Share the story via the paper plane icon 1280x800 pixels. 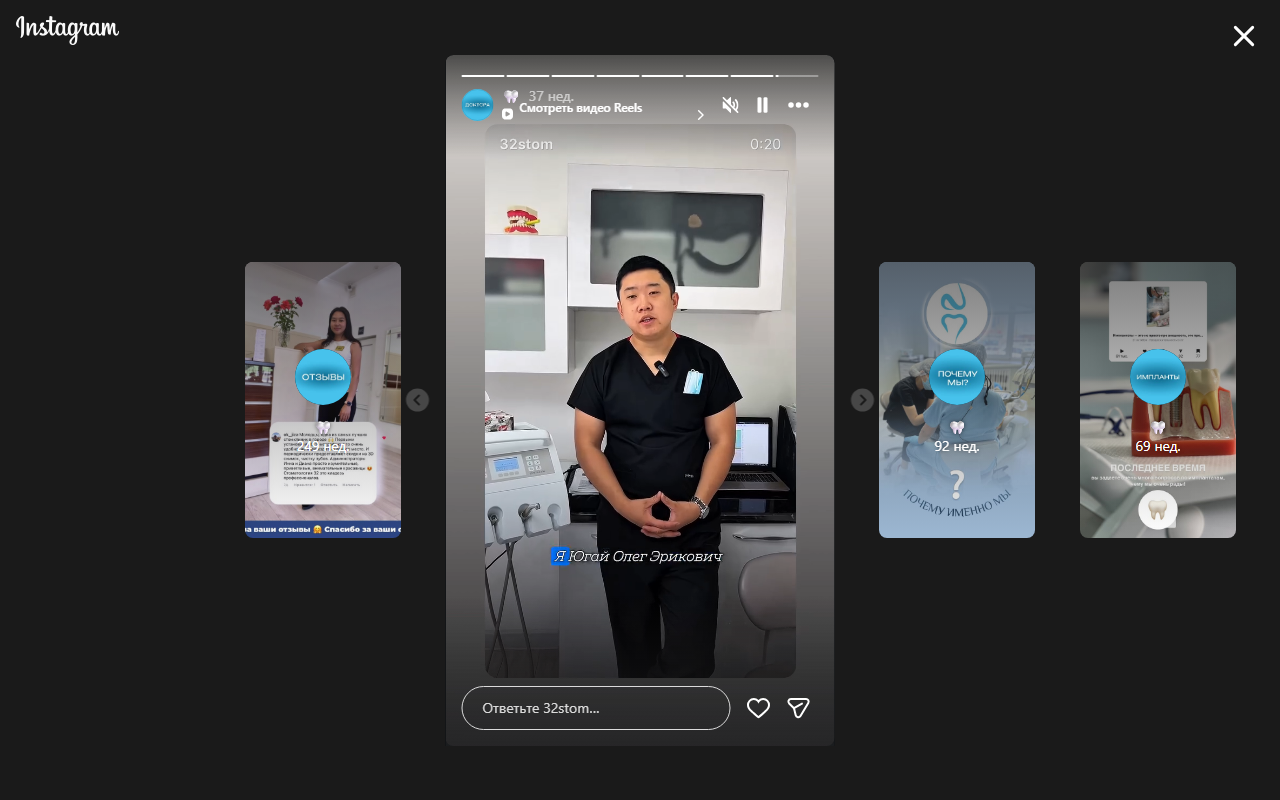click(x=798, y=708)
